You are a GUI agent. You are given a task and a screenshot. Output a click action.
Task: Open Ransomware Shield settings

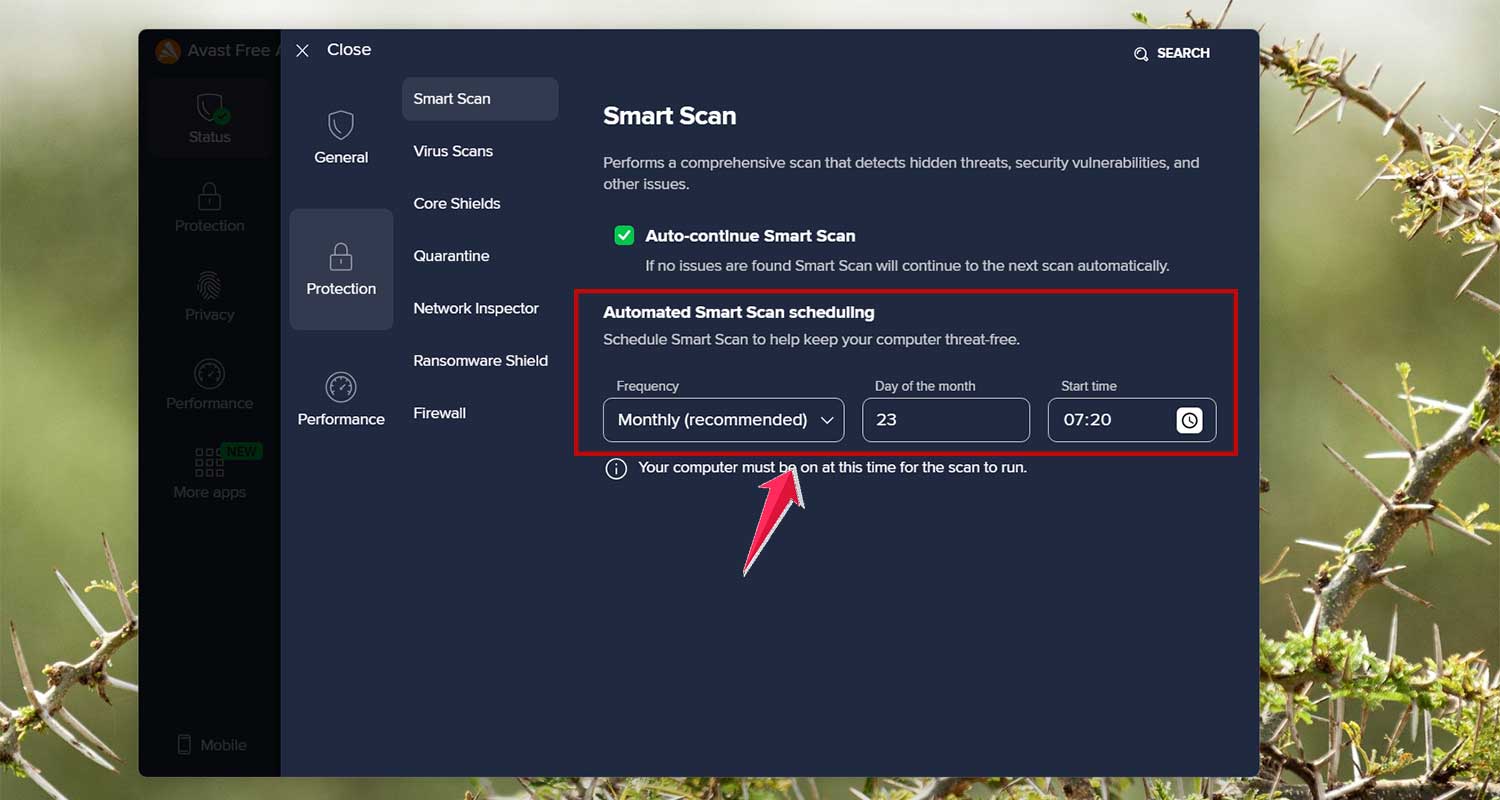[x=480, y=360]
